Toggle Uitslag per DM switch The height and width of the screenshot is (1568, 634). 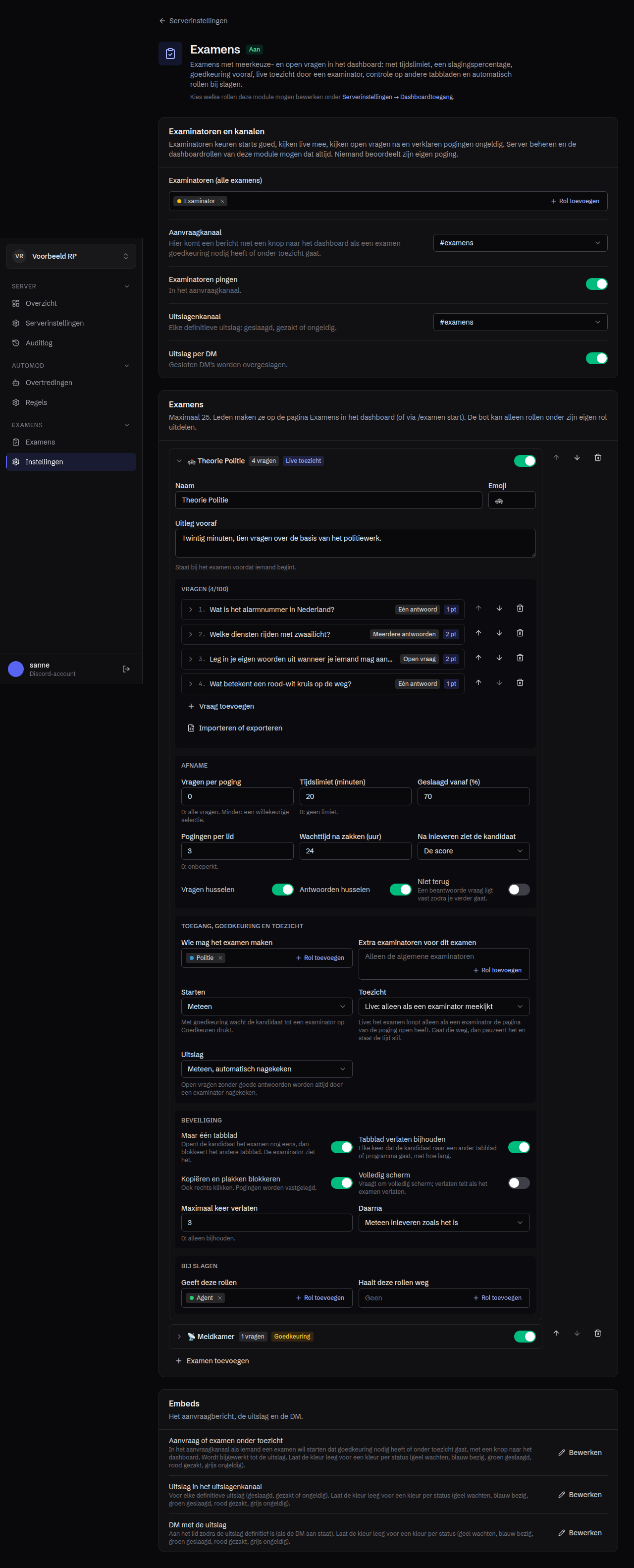[596, 358]
